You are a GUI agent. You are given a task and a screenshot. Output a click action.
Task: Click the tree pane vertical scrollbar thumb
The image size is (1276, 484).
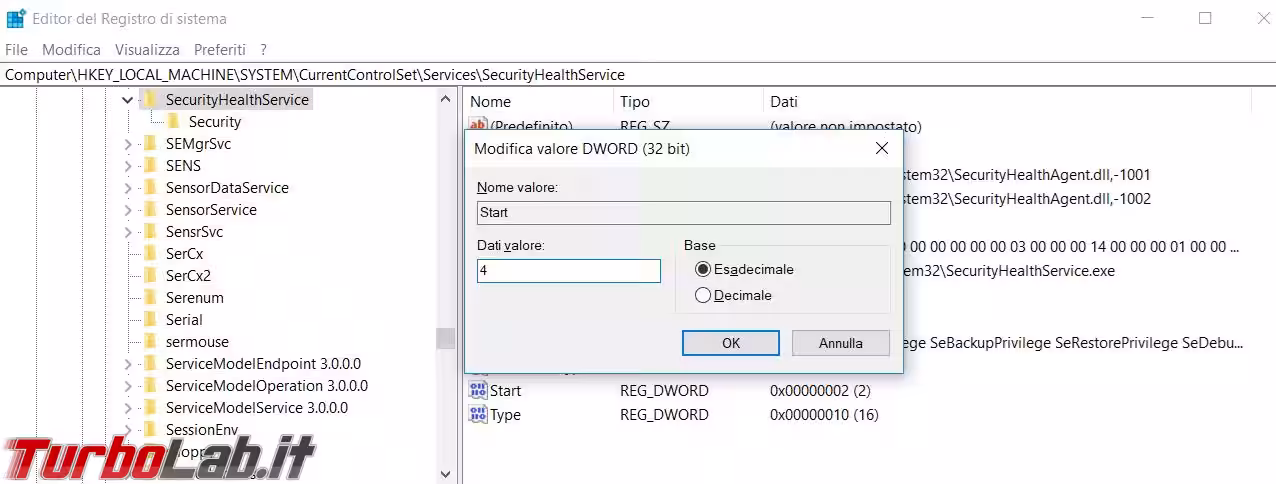click(x=446, y=338)
